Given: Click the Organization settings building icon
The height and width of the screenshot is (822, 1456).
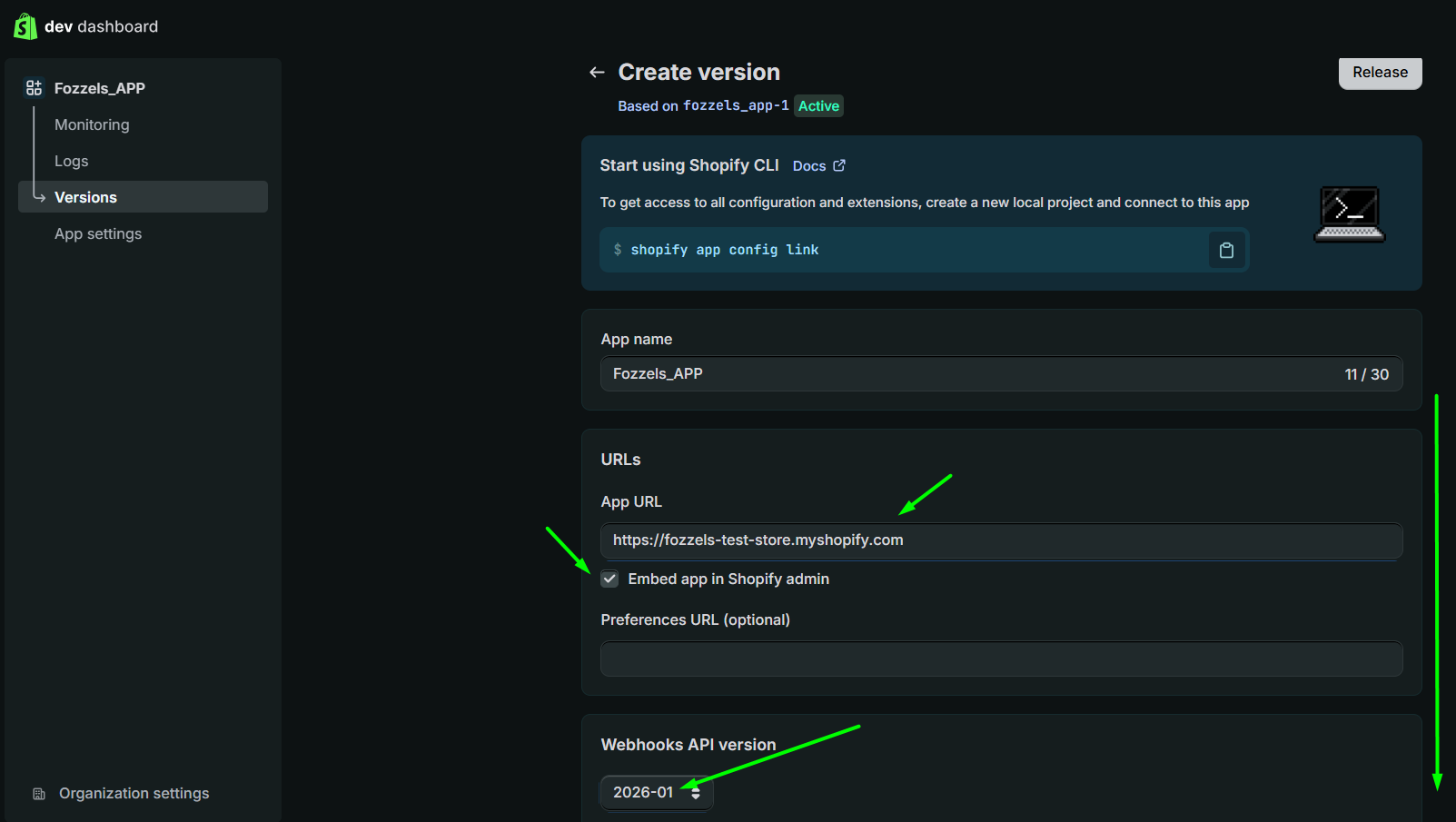Looking at the screenshot, I should pos(39,794).
